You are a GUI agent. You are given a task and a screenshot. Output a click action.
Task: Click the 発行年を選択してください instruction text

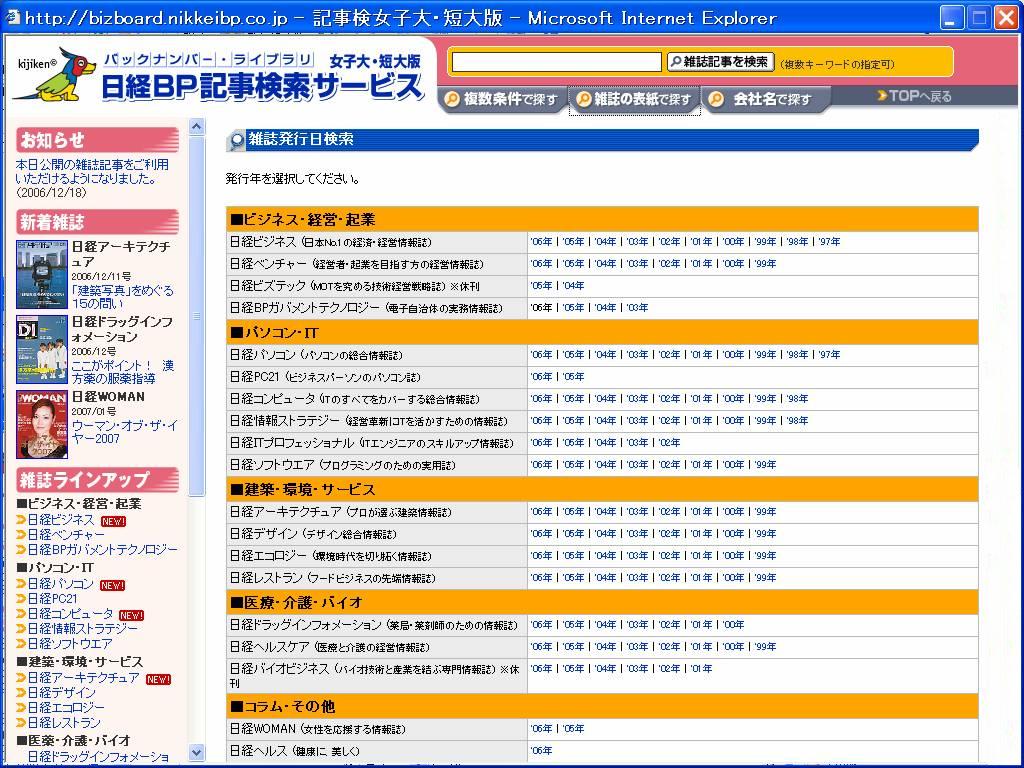click(292, 179)
